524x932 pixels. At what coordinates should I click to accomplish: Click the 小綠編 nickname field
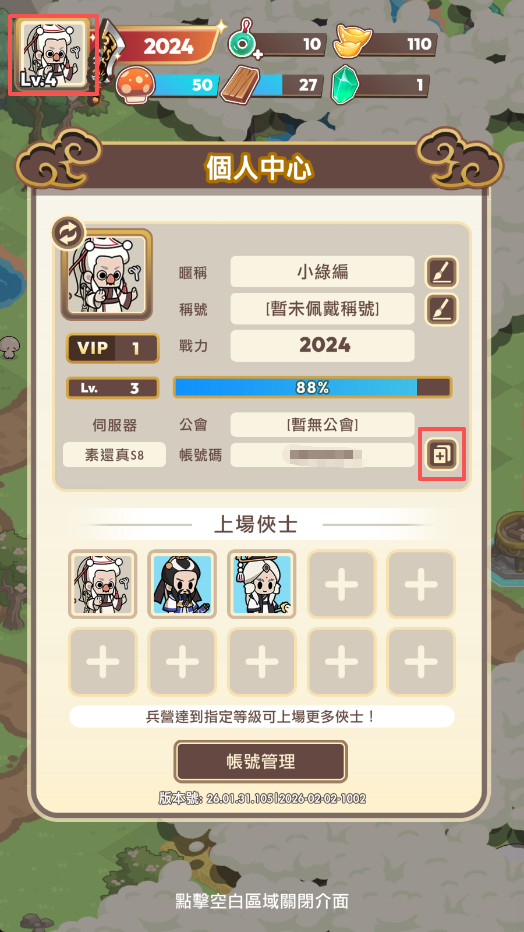pos(323,272)
